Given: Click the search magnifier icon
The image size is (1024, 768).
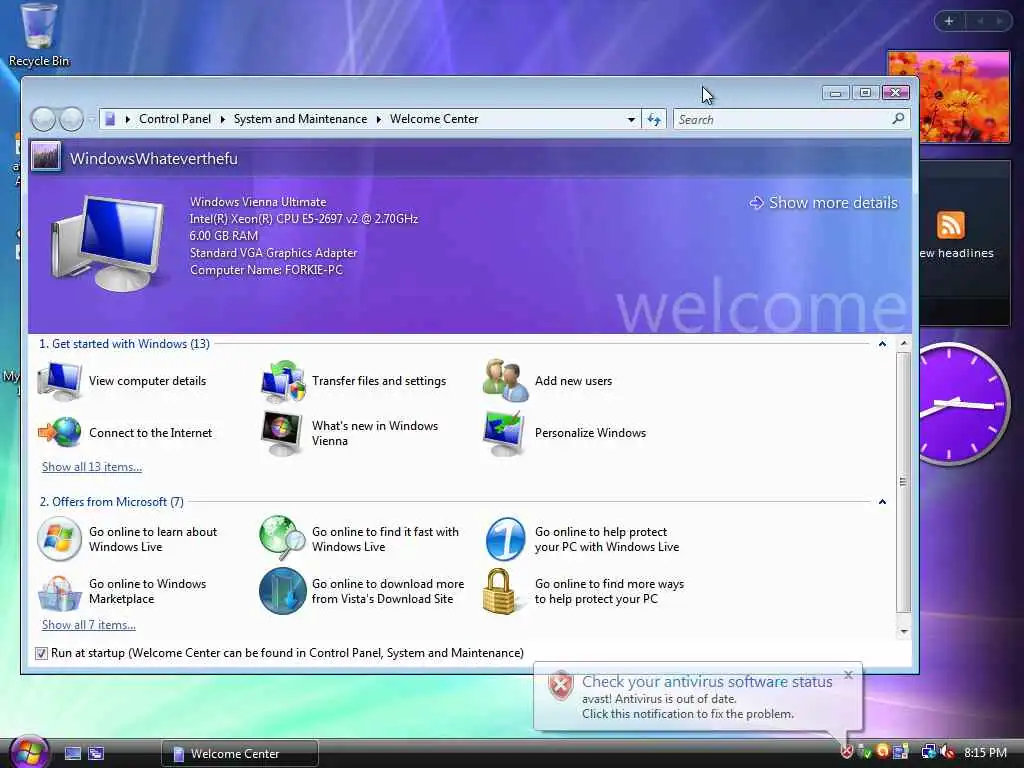Looking at the screenshot, I should (899, 118).
